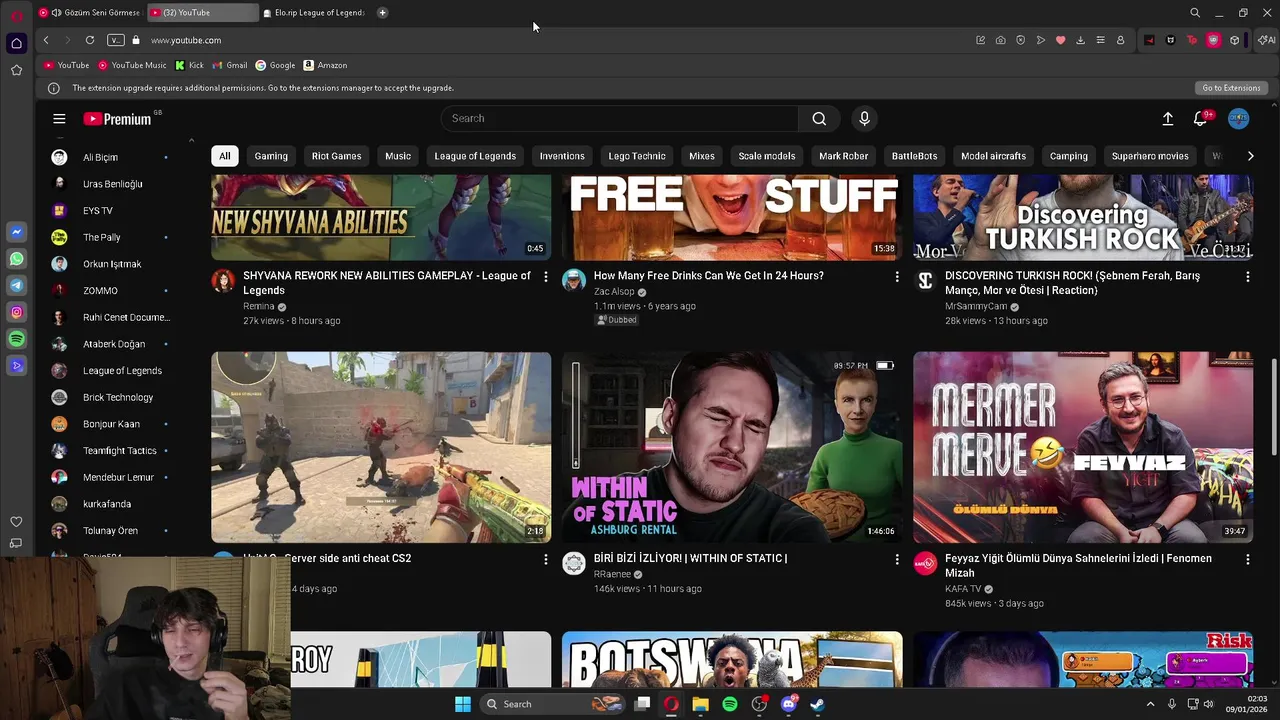The image size is (1280, 720).
Task: Open options menu for Discovering Turkish Rock video
Action: pyautogui.click(x=1247, y=276)
